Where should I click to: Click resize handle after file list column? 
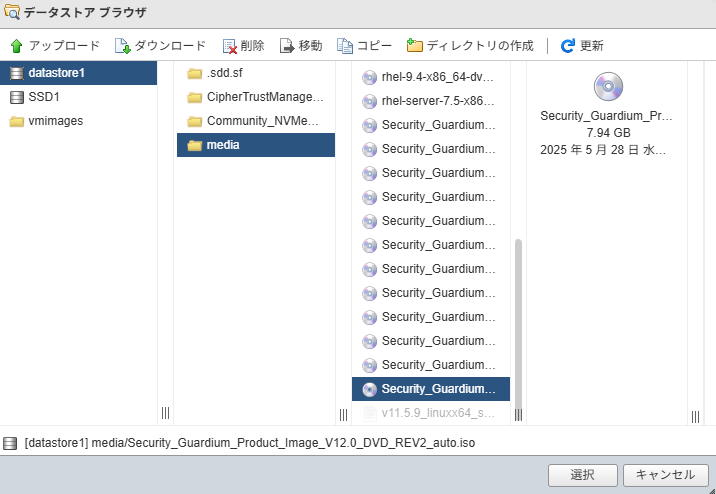tap(518, 415)
